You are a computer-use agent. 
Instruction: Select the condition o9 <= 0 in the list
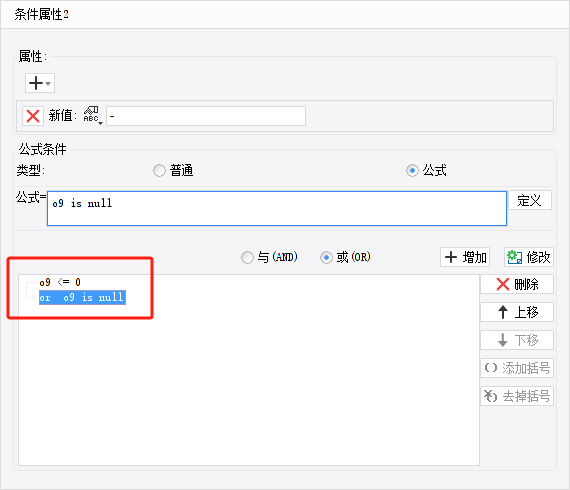point(60,282)
